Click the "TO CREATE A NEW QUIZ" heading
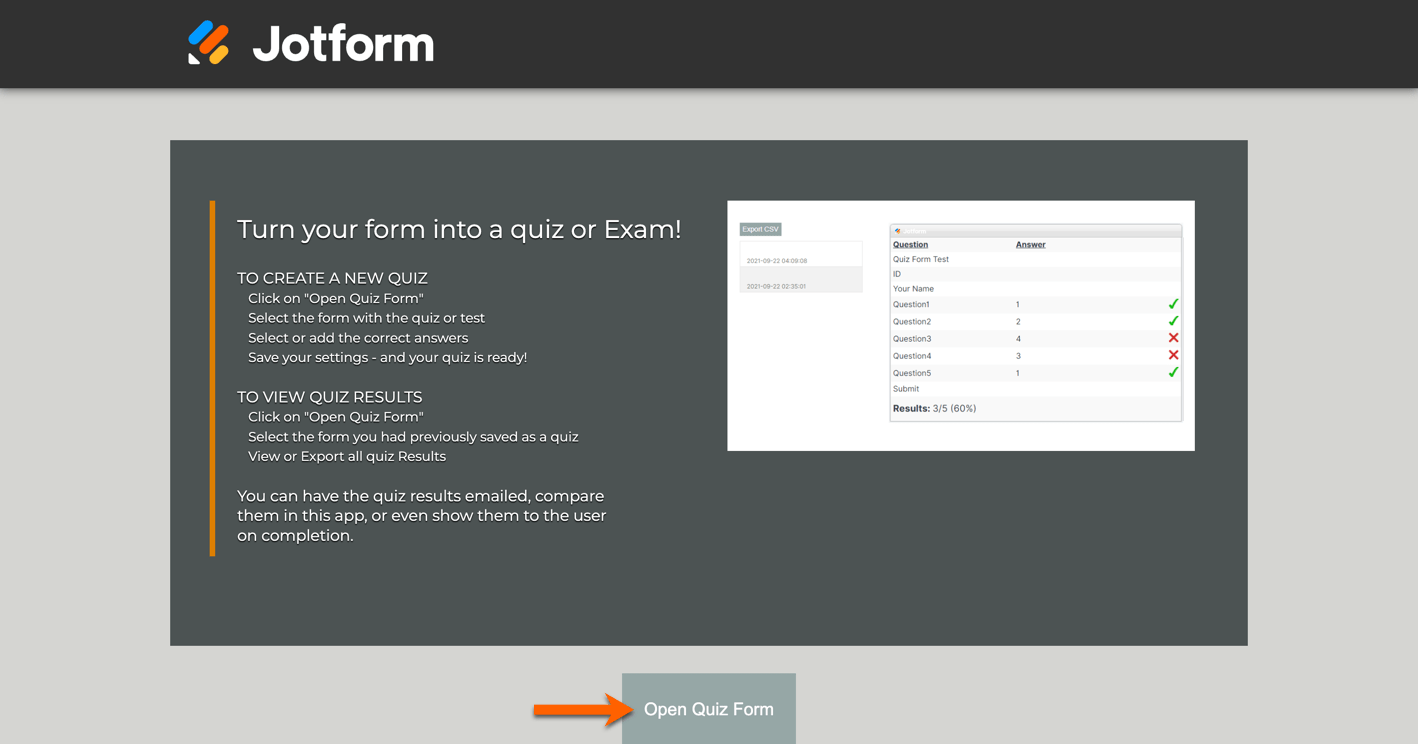1418x744 pixels. pos(332,278)
